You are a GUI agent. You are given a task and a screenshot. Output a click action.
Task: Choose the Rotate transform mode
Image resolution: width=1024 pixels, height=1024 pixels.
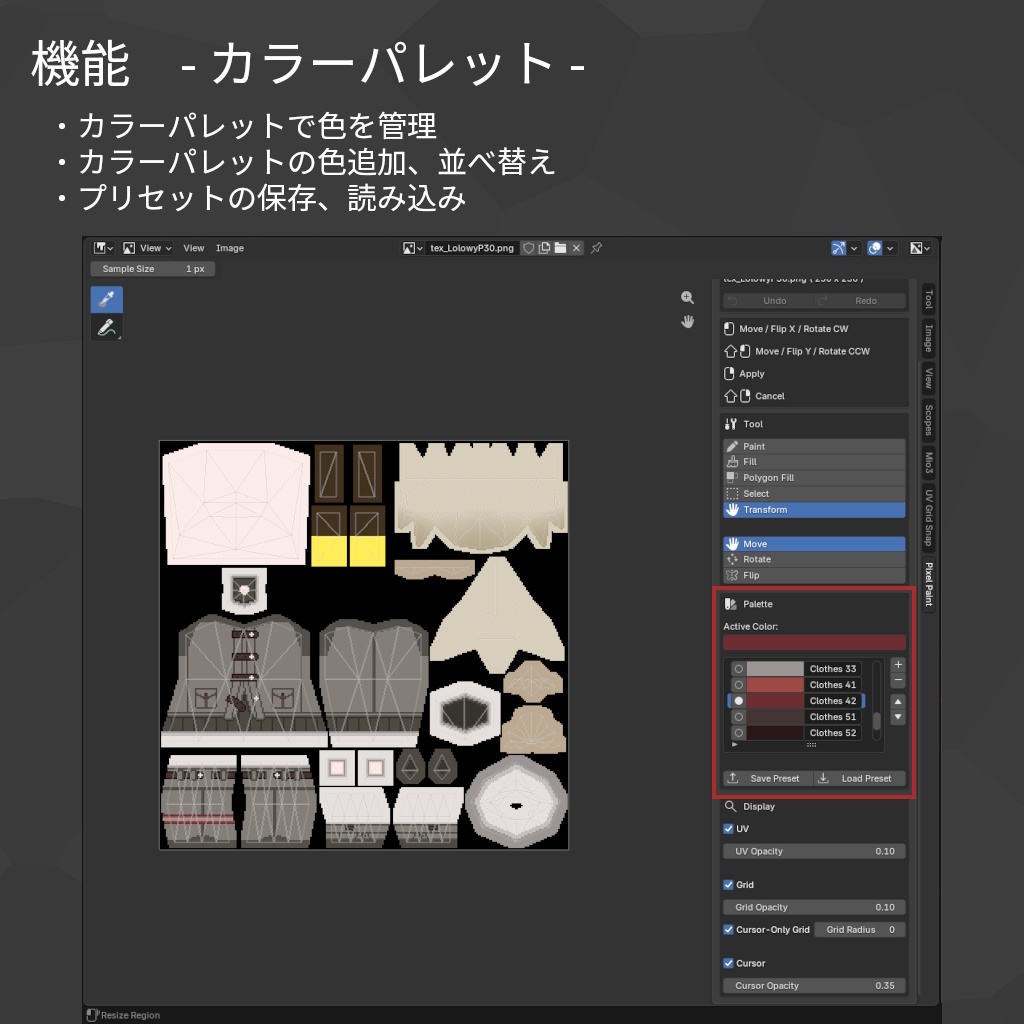814,560
